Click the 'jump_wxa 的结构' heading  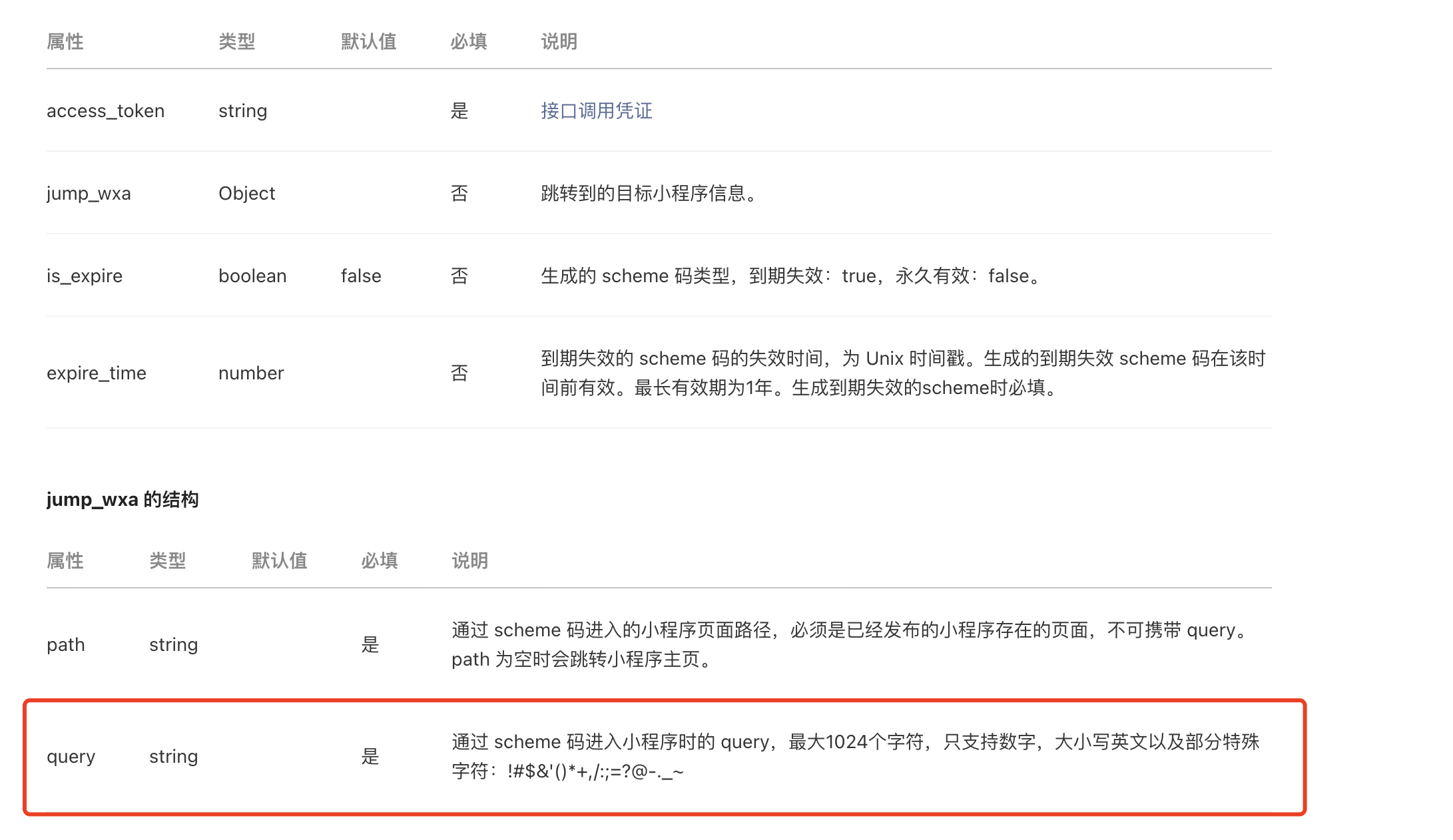[123, 499]
